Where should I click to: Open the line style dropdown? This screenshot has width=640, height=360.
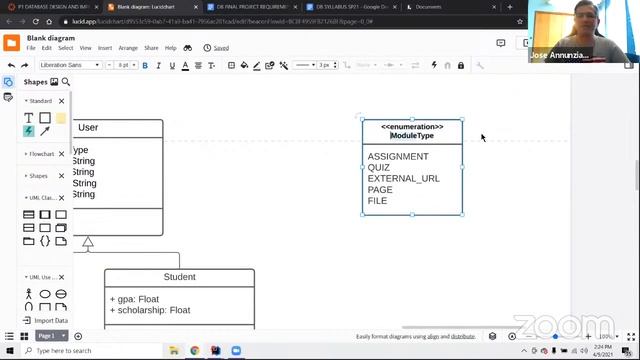(x=305, y=65)
